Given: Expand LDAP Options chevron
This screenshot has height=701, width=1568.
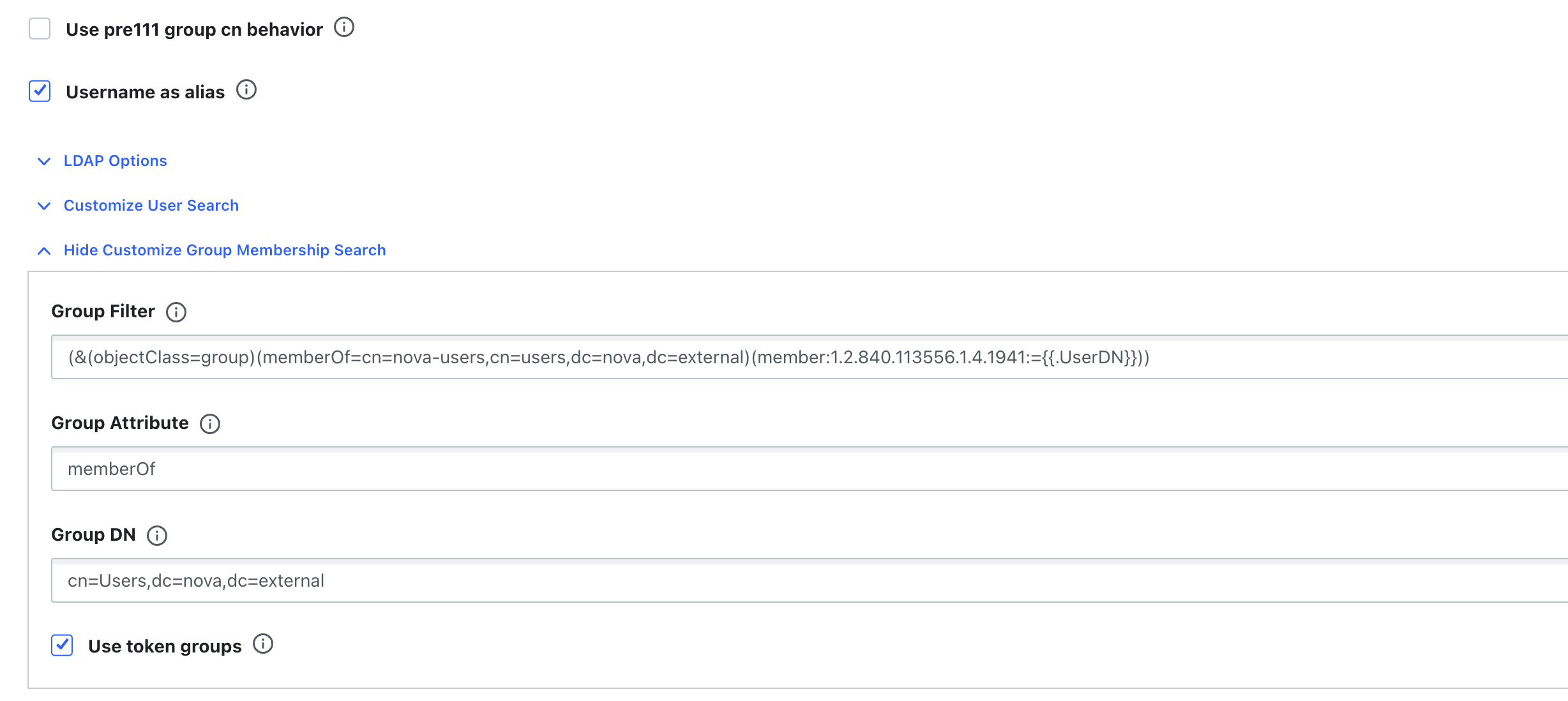Looking at the screenshot, I should [44, 162].
